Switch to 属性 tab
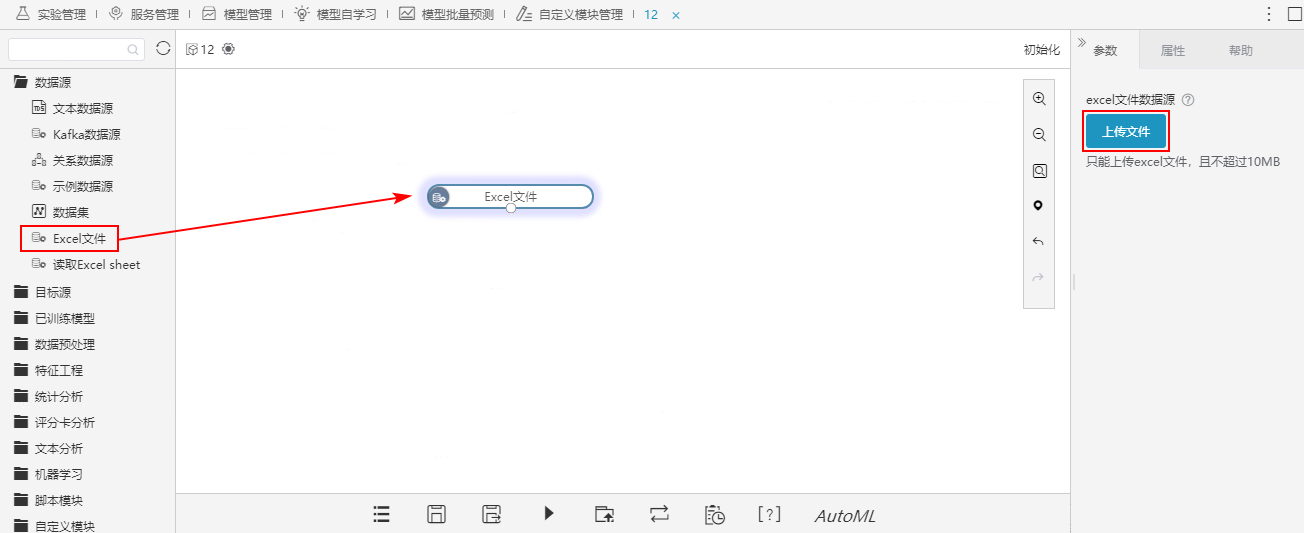 1173,50
